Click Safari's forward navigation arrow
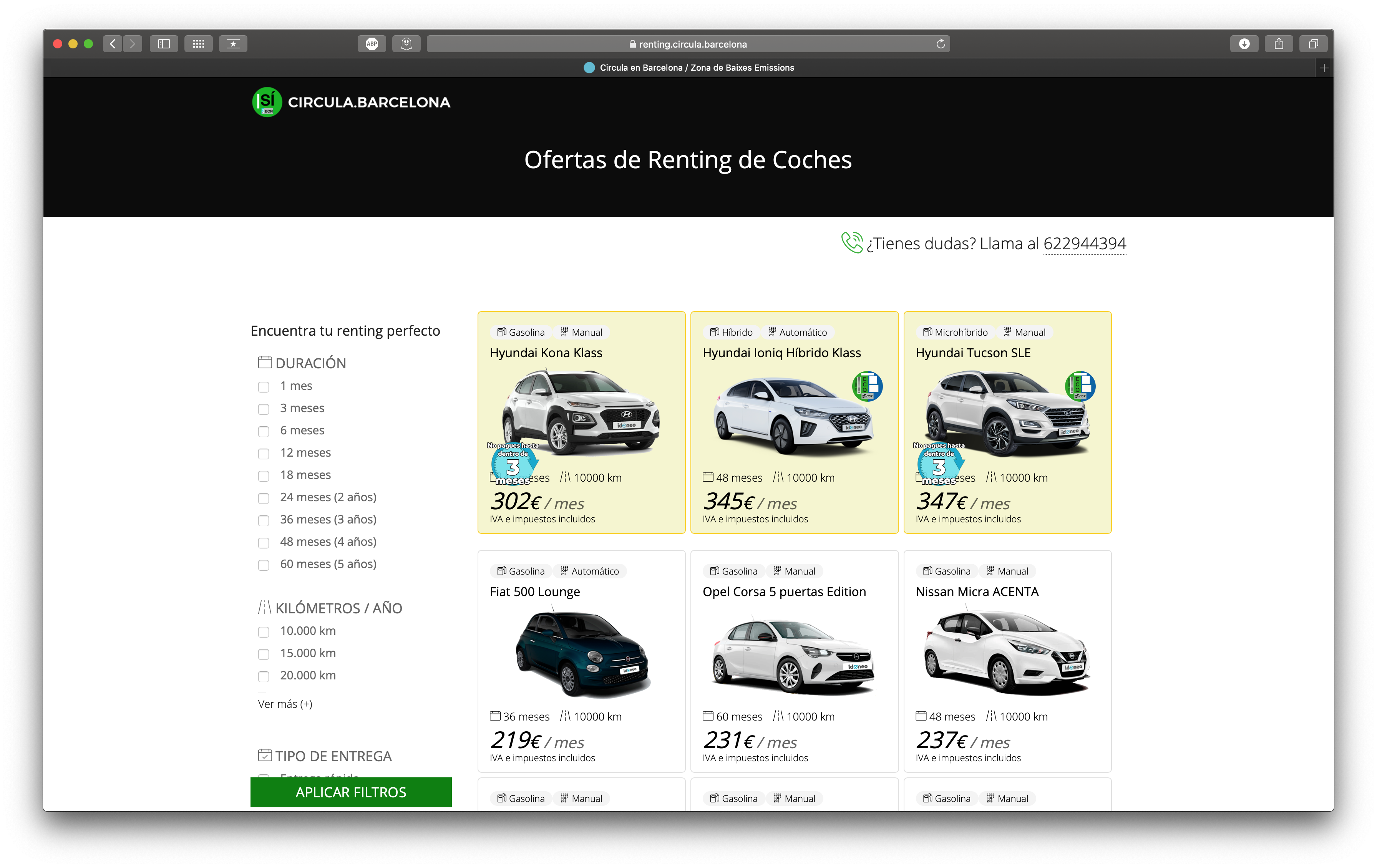 (x=133, y=44)
